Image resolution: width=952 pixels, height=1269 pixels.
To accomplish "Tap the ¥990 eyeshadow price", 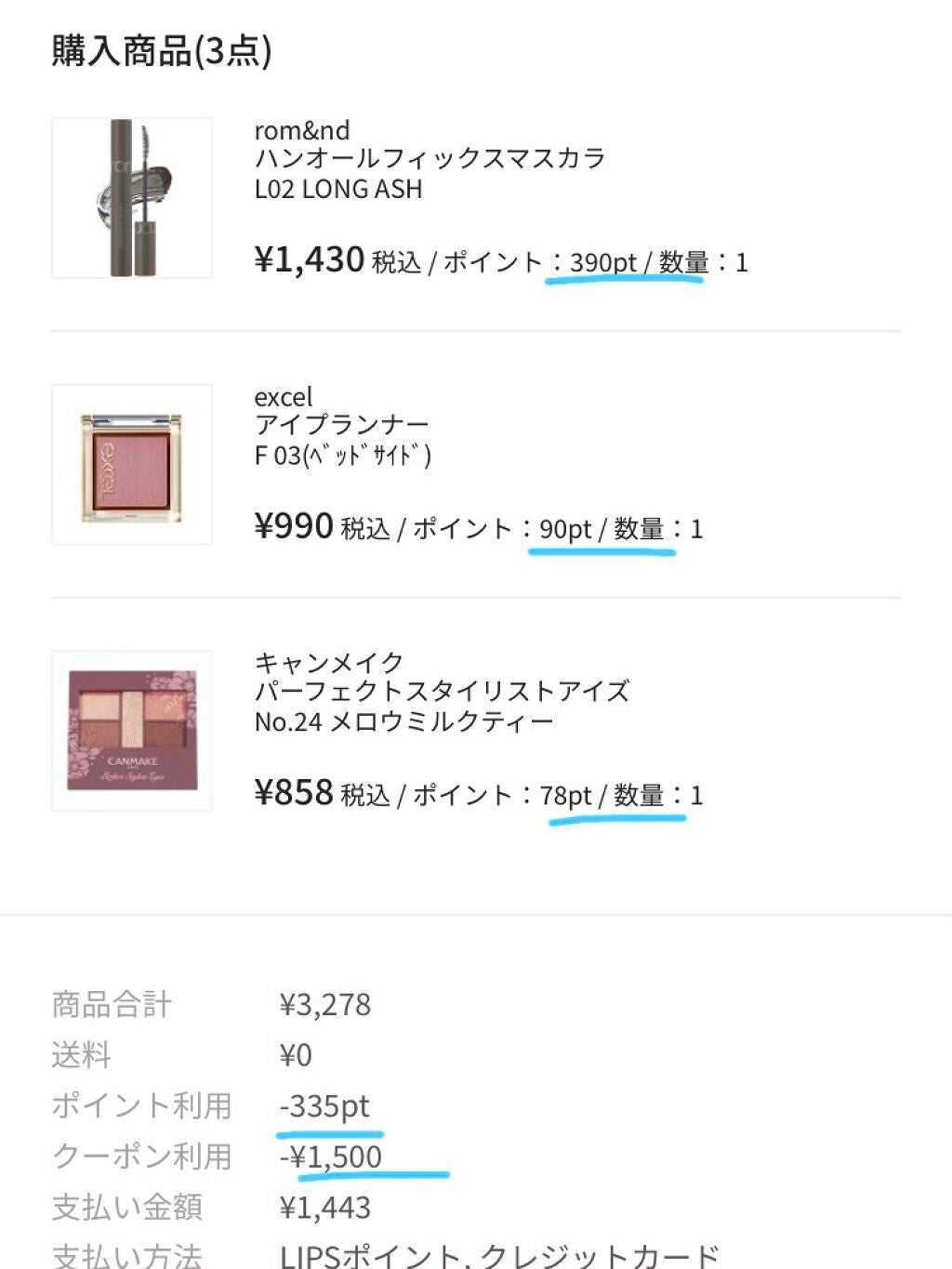I will coord(294,526).
